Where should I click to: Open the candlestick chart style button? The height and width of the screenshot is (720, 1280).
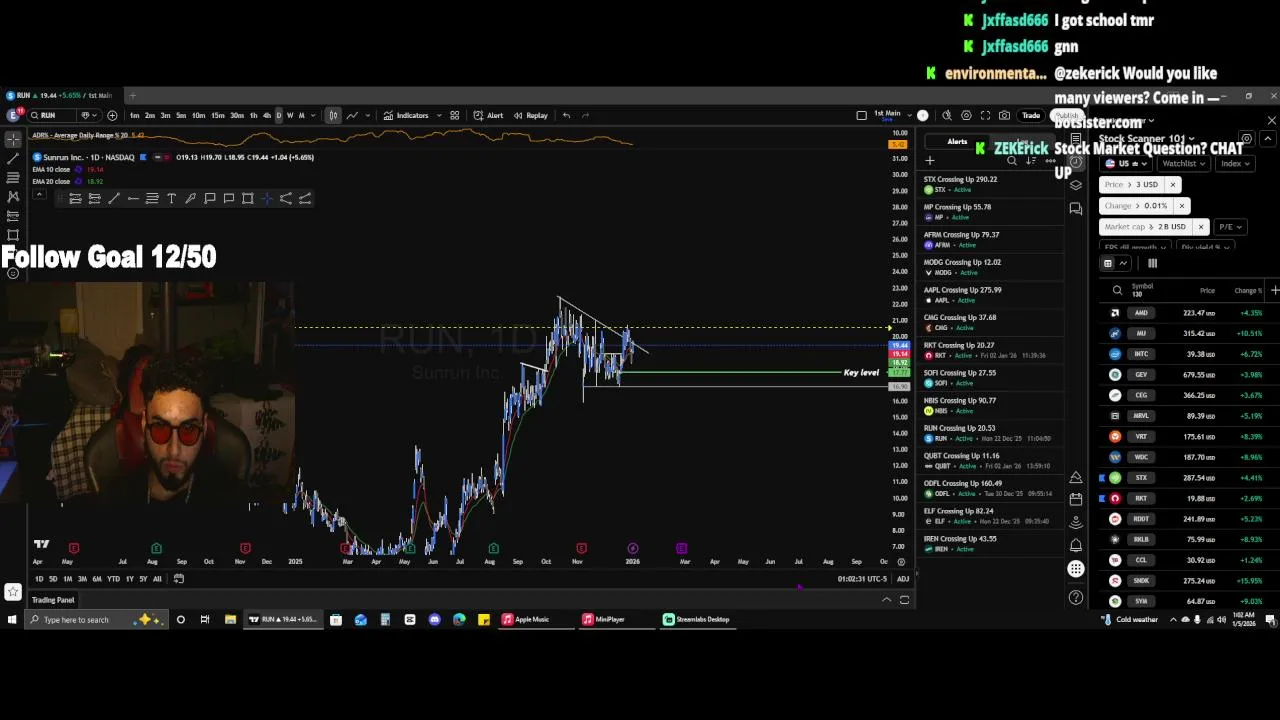tap(333, 115)
